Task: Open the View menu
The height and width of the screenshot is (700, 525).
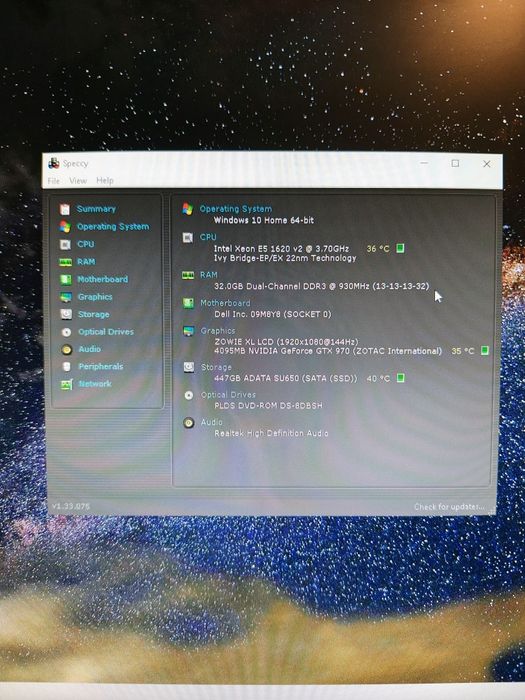Action: click(x=78, y=181)
